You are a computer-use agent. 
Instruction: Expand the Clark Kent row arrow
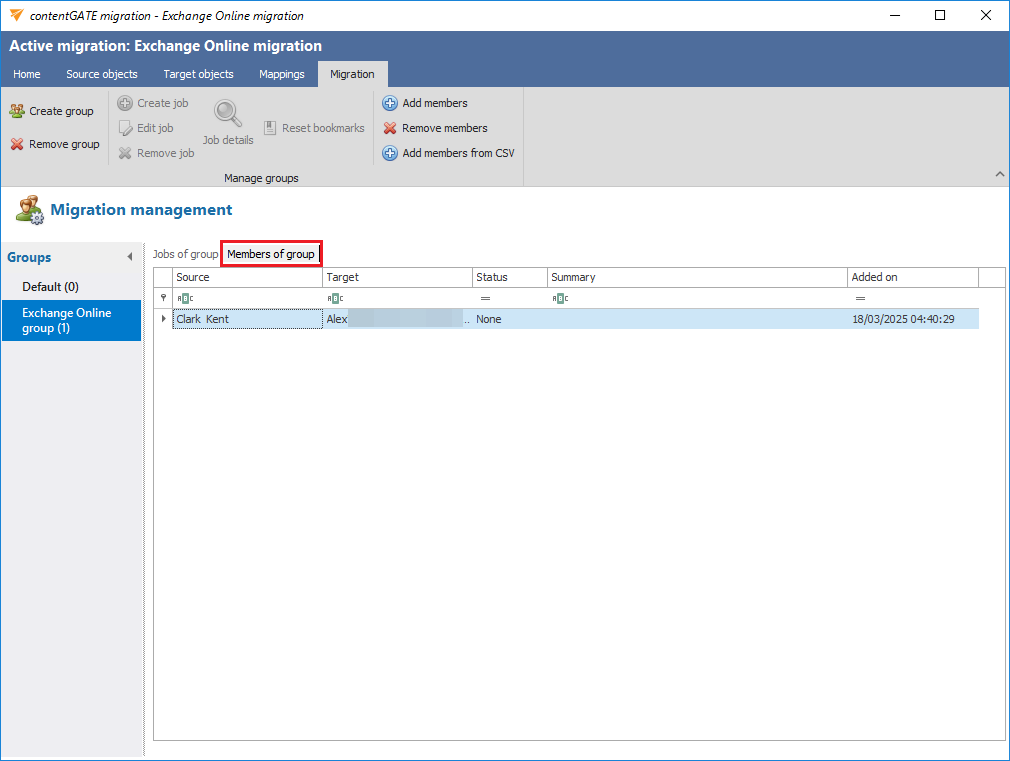163,319
